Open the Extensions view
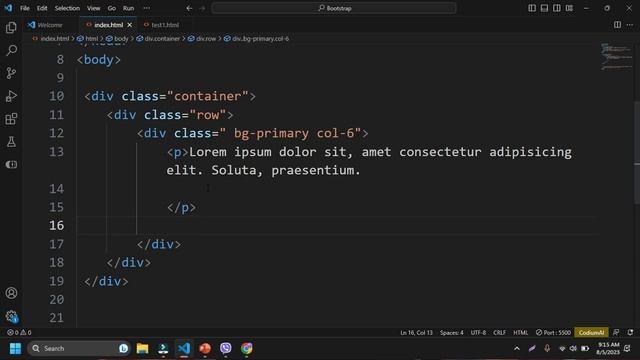640x360 pixels. [x=11, y=119]
